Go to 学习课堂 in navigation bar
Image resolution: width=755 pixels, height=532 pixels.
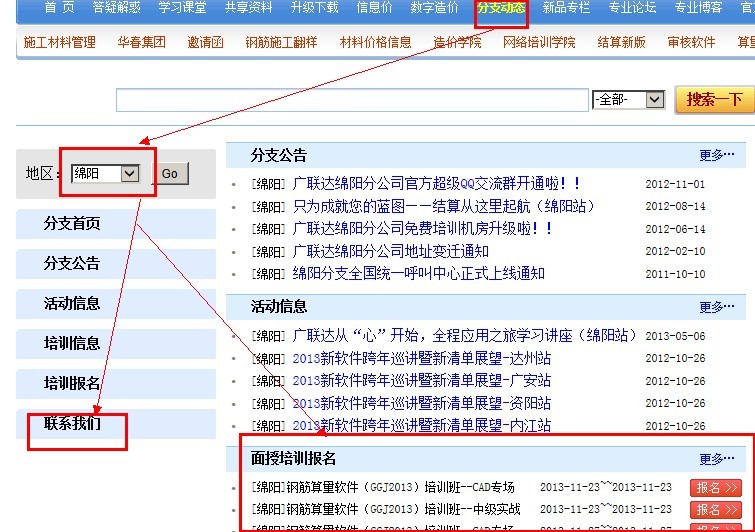(x=182, y=7)
